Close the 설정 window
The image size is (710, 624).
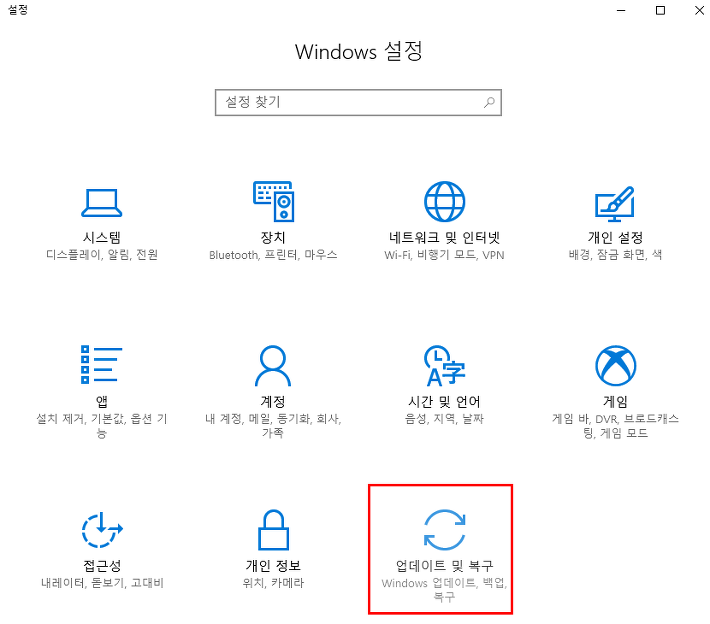pos(699,10)
